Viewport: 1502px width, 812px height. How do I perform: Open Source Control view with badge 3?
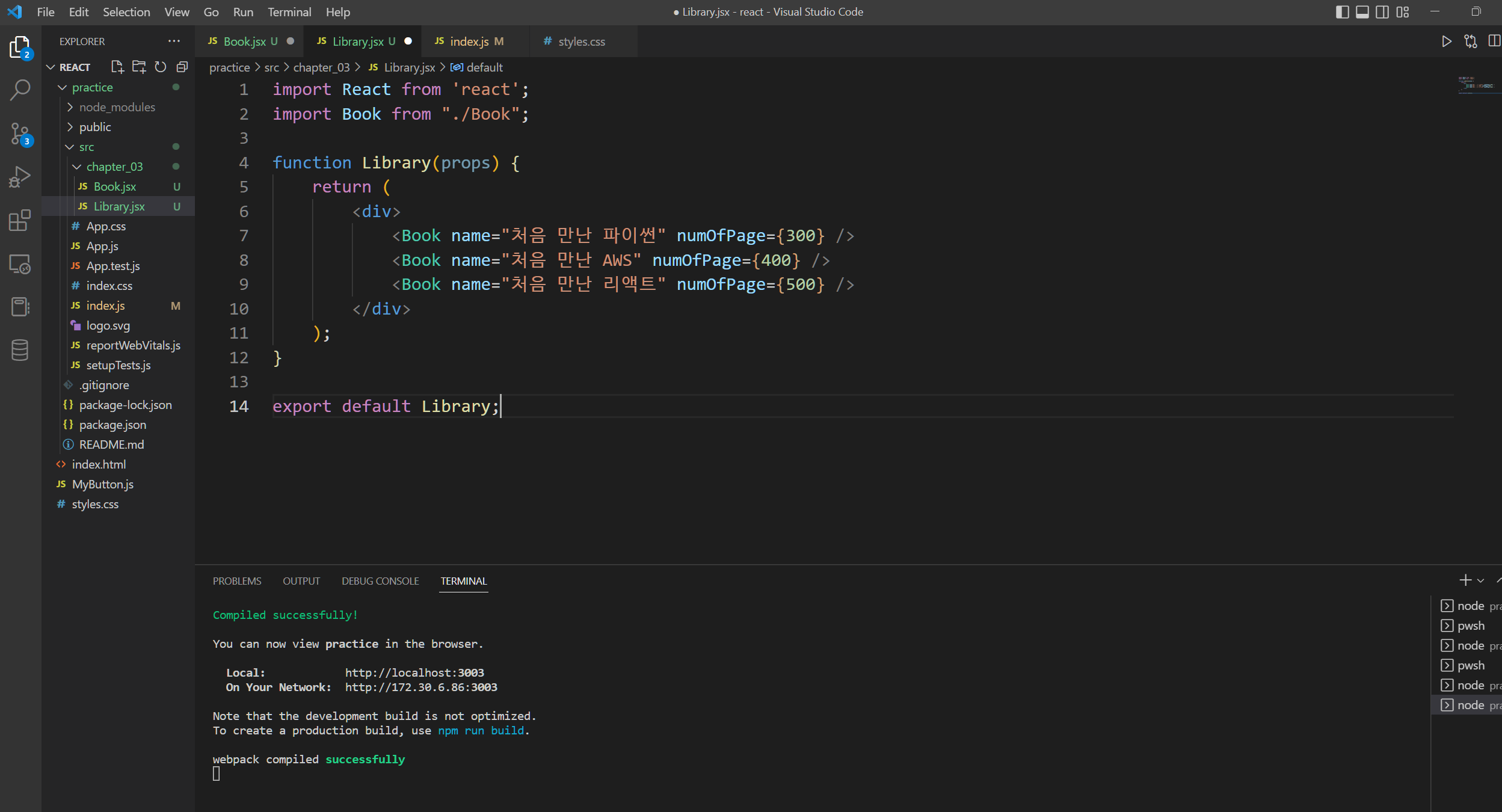coord(20,134)
